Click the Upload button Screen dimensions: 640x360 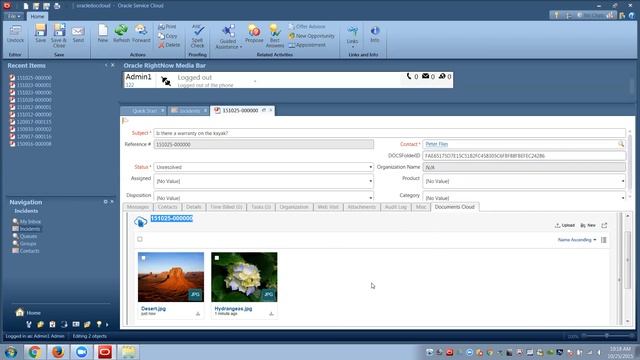point(565,225)
